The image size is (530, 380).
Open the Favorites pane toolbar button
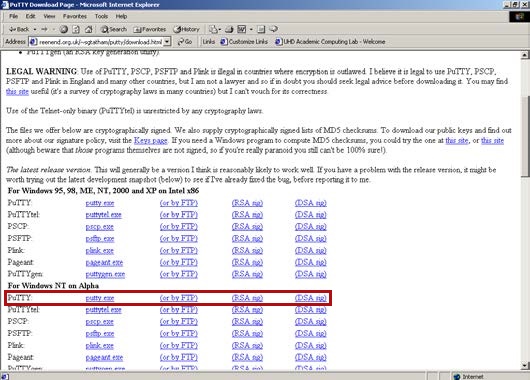pyautogui.click(x=150, y=29)
